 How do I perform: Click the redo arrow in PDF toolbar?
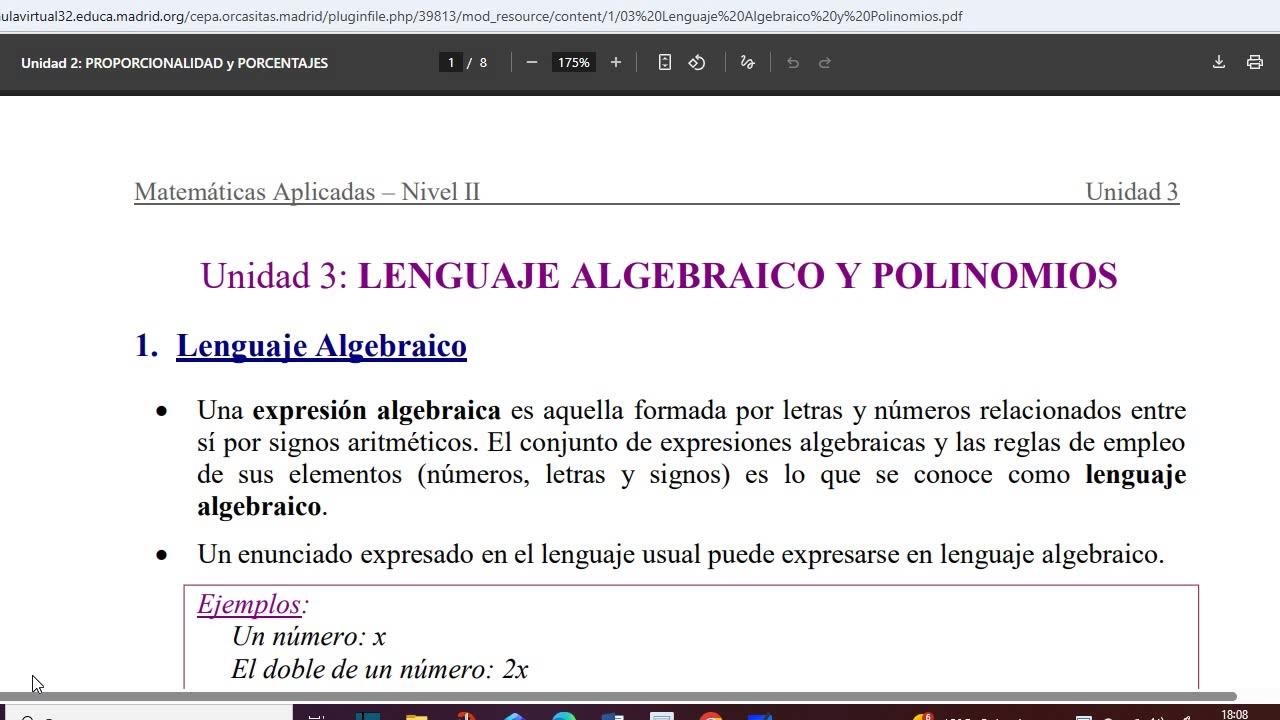(825, 62)
